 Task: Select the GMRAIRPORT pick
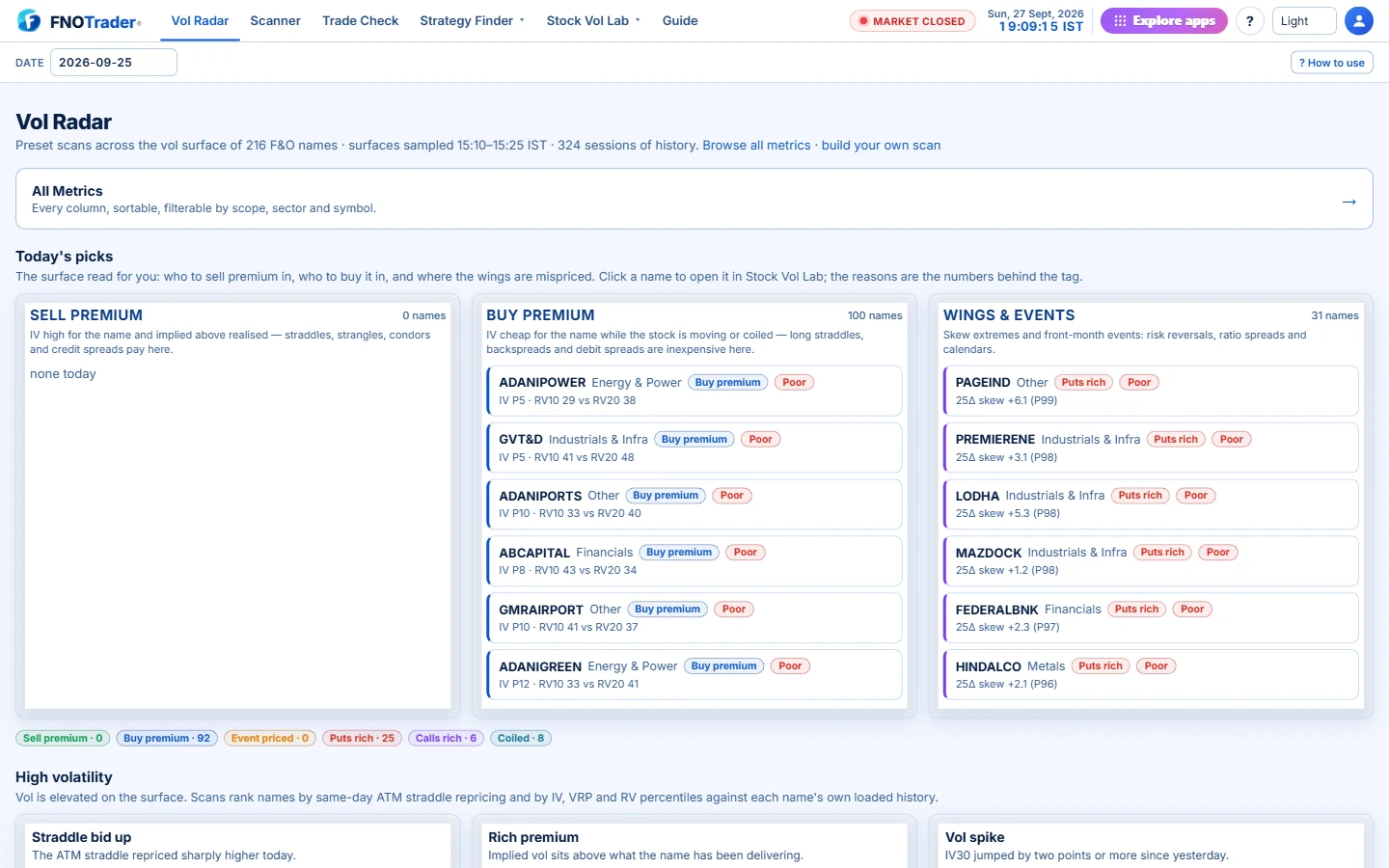pos(694,618)
